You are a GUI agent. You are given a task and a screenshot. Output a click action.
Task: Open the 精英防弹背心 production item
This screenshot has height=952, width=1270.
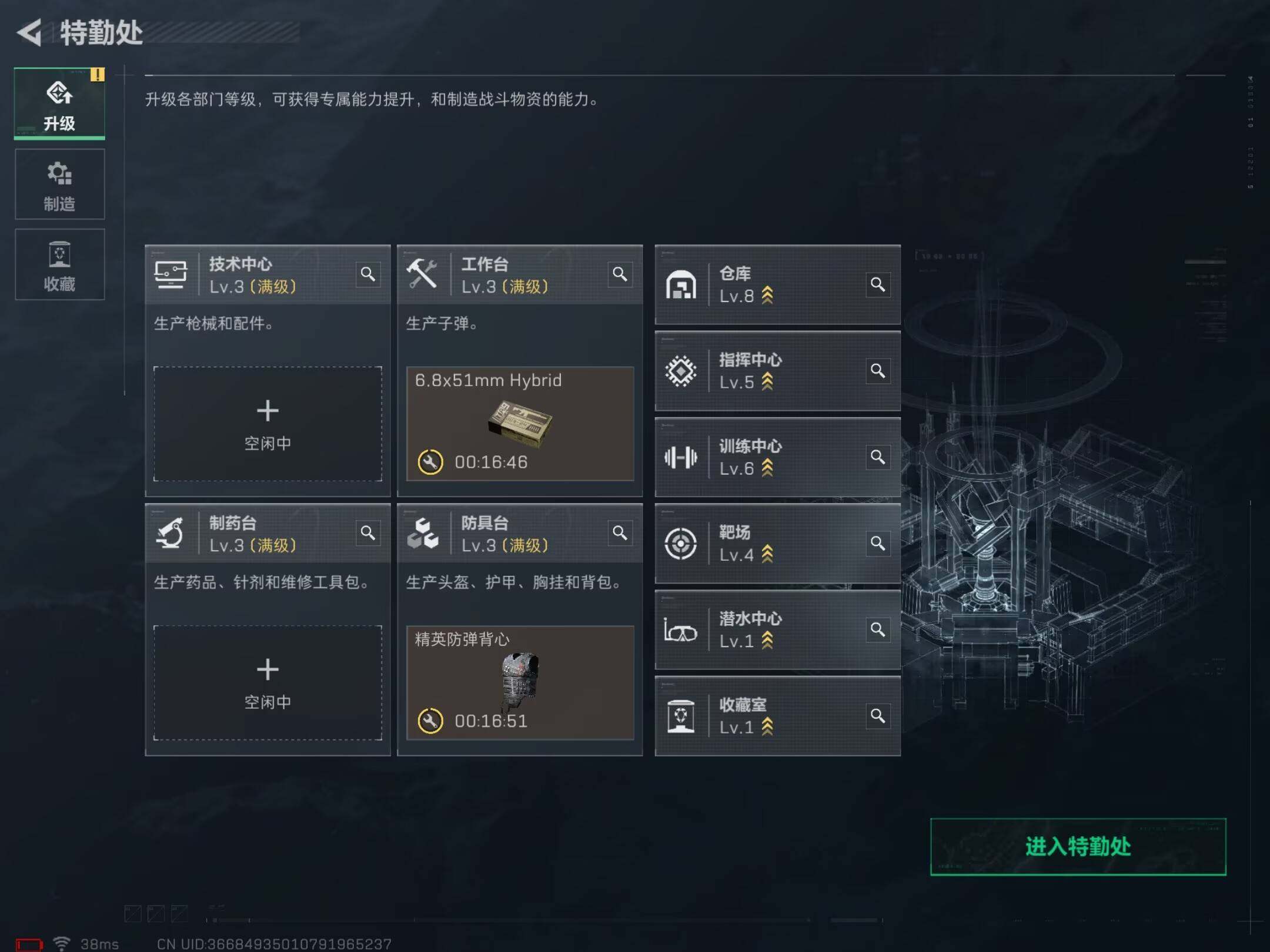coord(520,682)
